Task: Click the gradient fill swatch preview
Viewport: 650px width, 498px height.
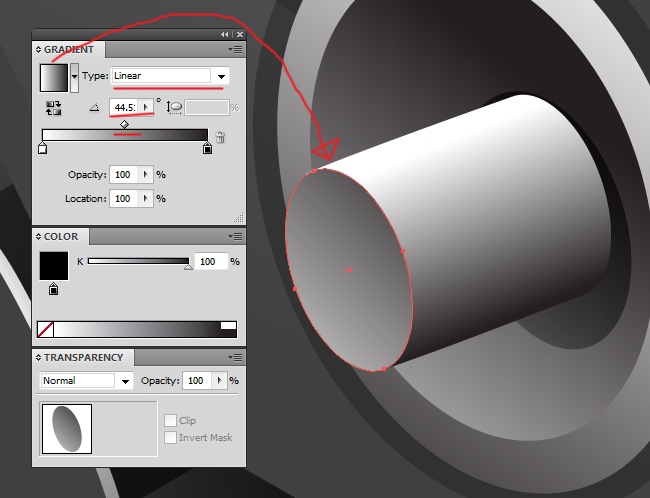Action: click(x=54, y=78)
